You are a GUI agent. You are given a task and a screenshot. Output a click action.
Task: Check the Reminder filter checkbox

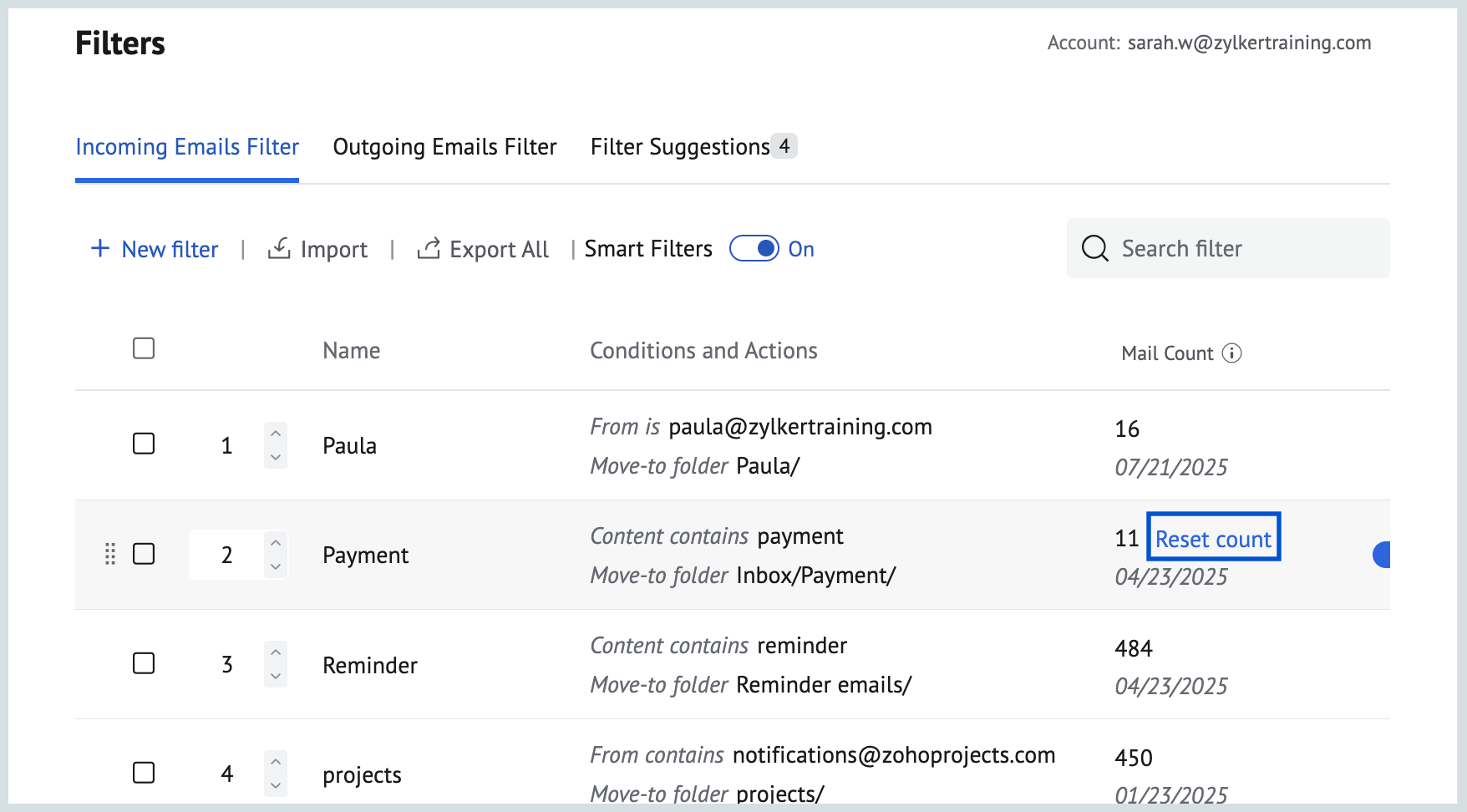pos(144,663)
